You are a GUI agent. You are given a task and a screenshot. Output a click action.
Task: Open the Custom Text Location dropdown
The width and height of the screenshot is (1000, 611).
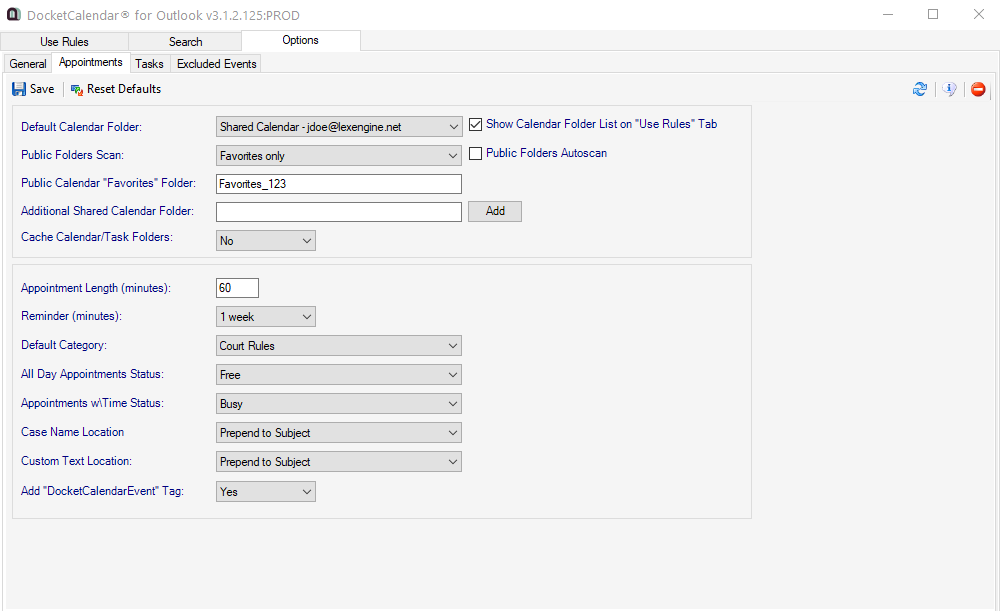click(339, 462)
